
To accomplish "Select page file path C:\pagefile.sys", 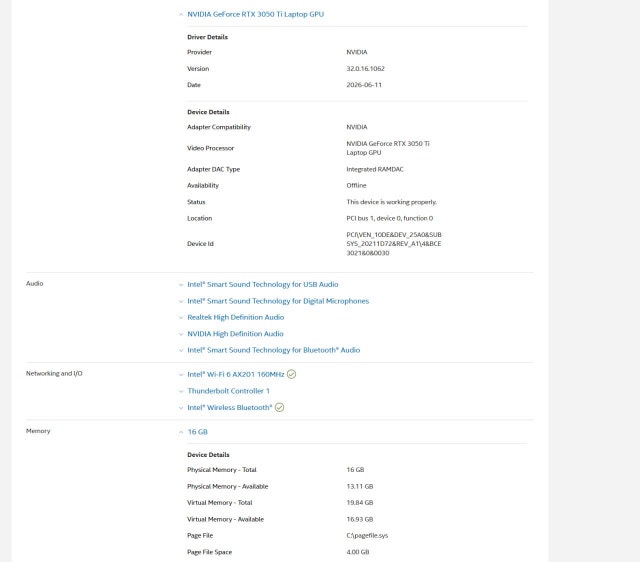I will [367, 535].
